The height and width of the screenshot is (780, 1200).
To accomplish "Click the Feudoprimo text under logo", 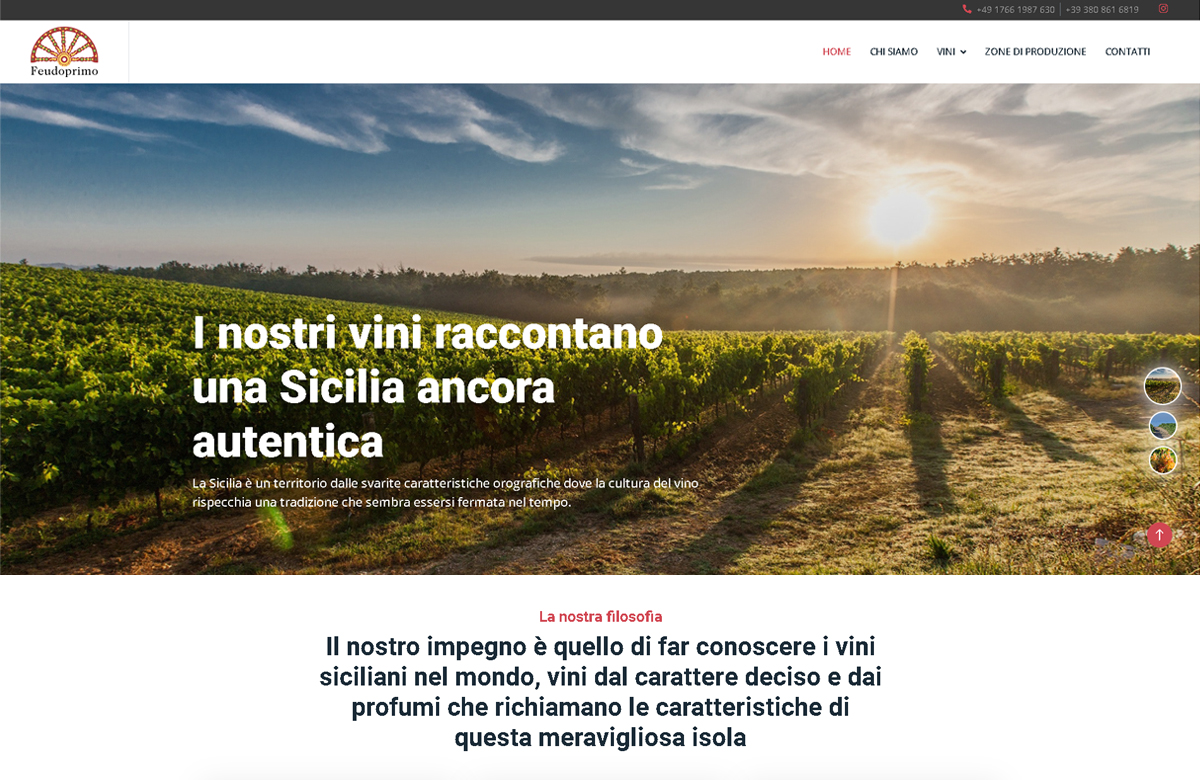I will [x=64, y=71].
